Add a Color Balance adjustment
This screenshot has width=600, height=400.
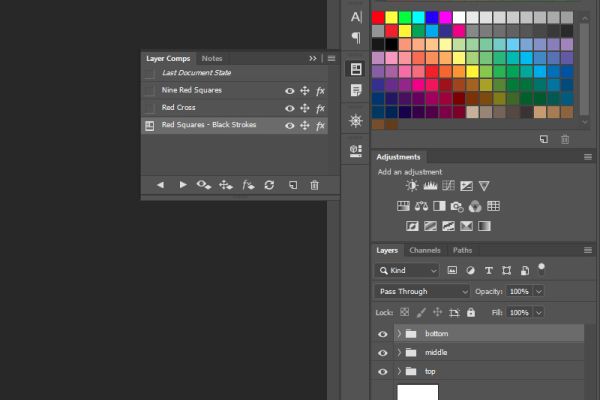click(x=421, y=206)
